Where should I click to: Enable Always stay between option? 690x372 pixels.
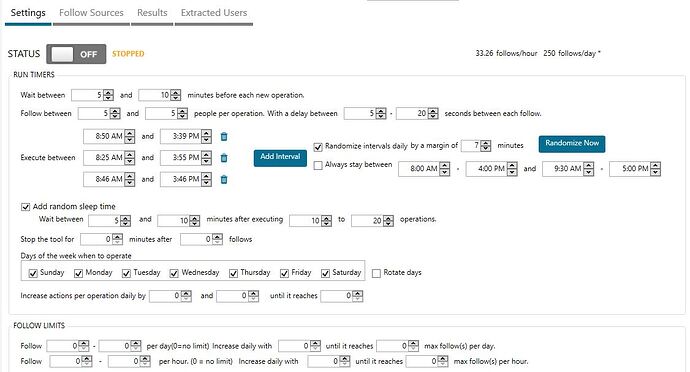click(318, 166)
